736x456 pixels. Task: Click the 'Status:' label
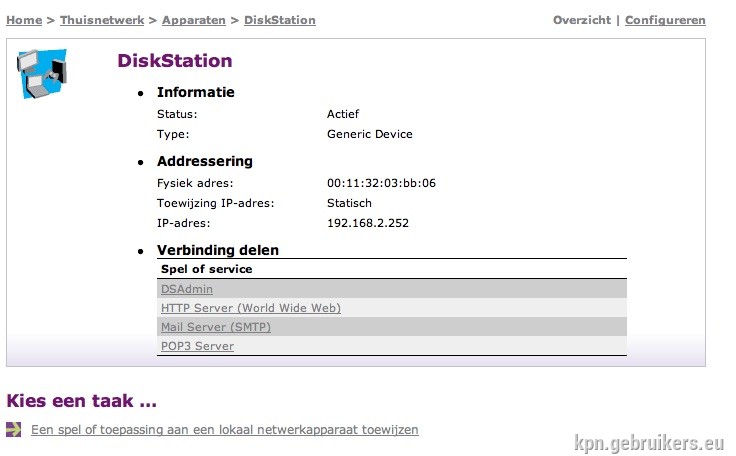click(x=177, y=114)
